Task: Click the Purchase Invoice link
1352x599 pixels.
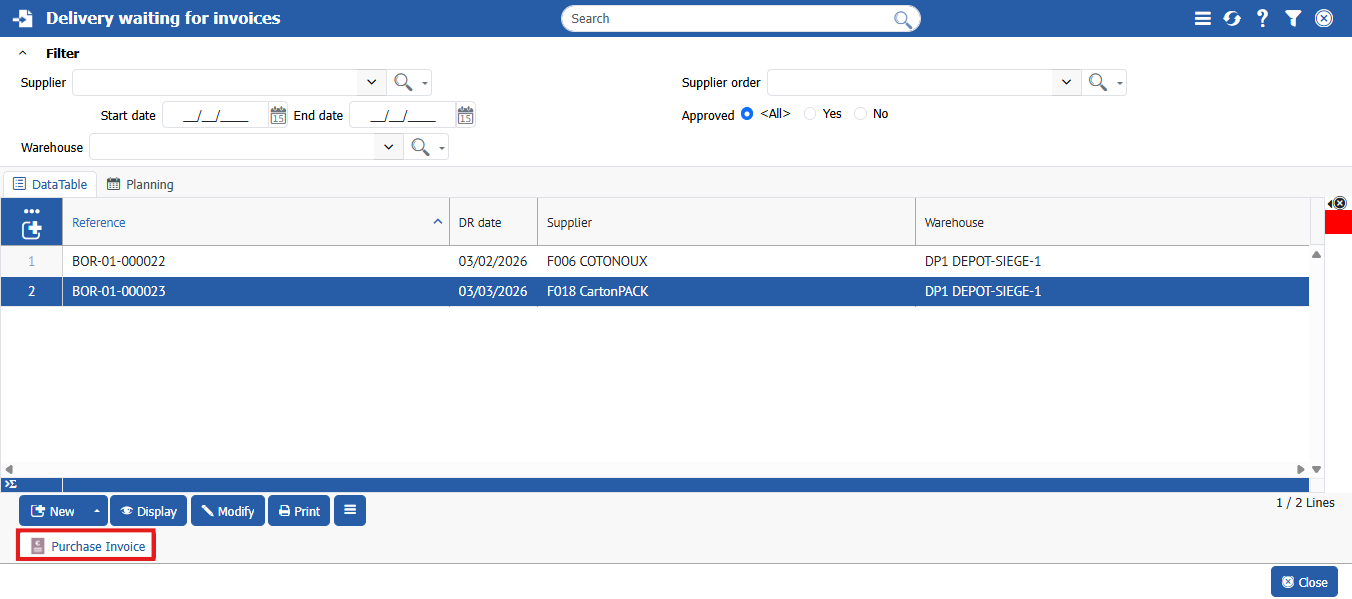Action: [x=98, y=546]
